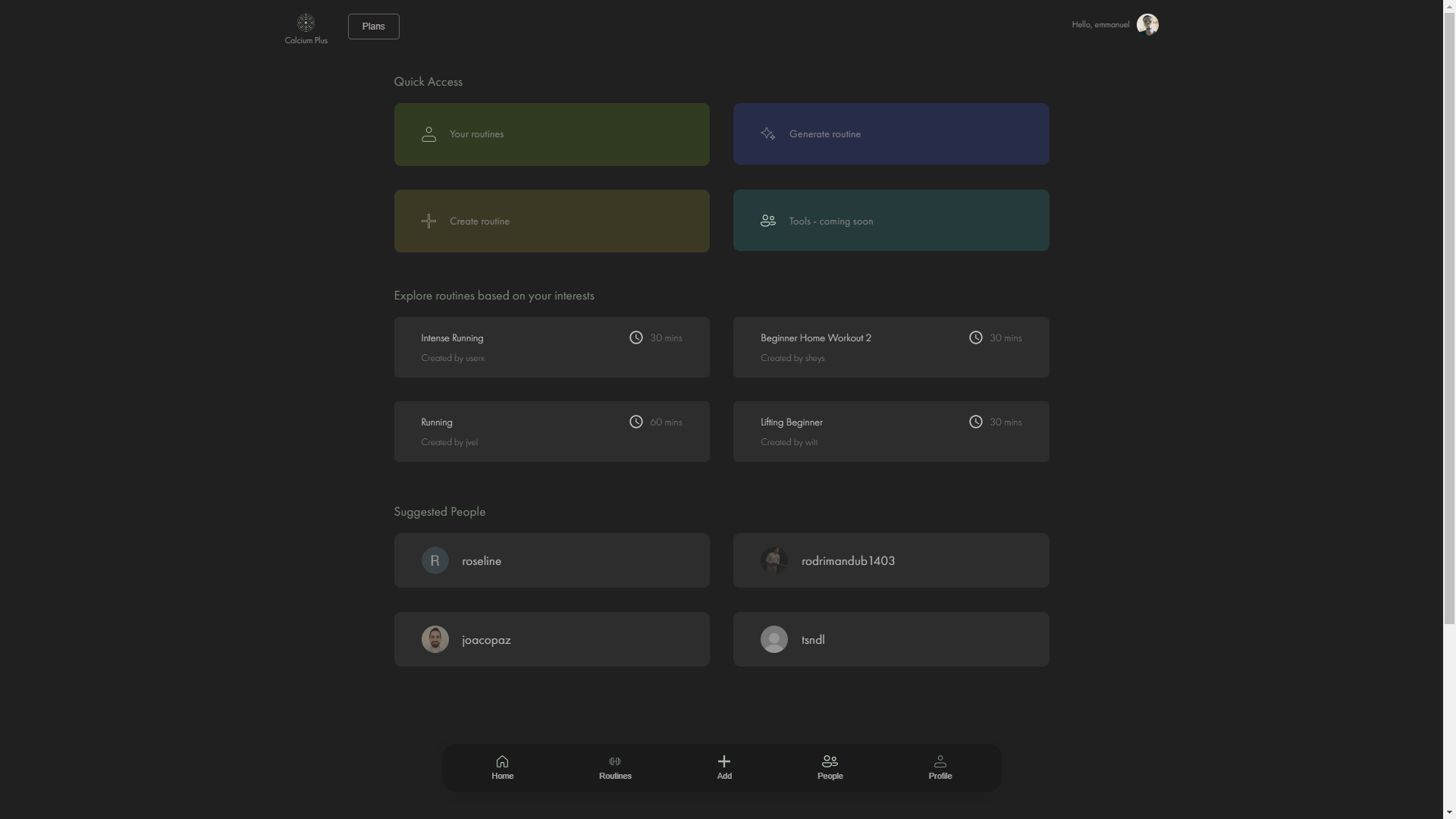Open the Profile tab in bottom nav
Viewport: 1456px width, 819px height.
click(940, 767)
